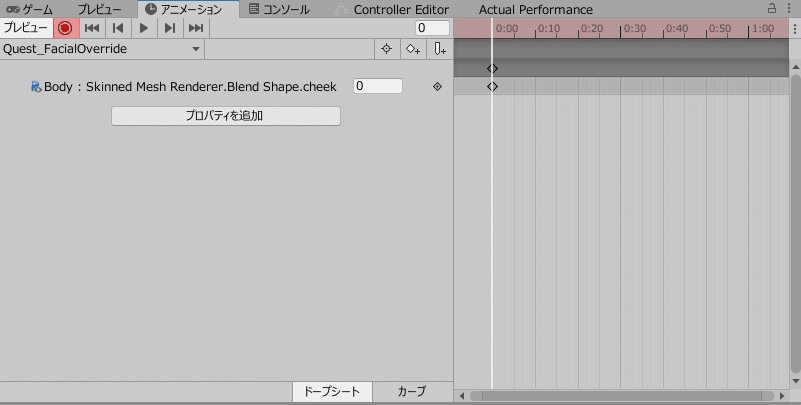Switch to the Controller Editor tab
Screen dimensions: 801x405
[x=392, y=9]
